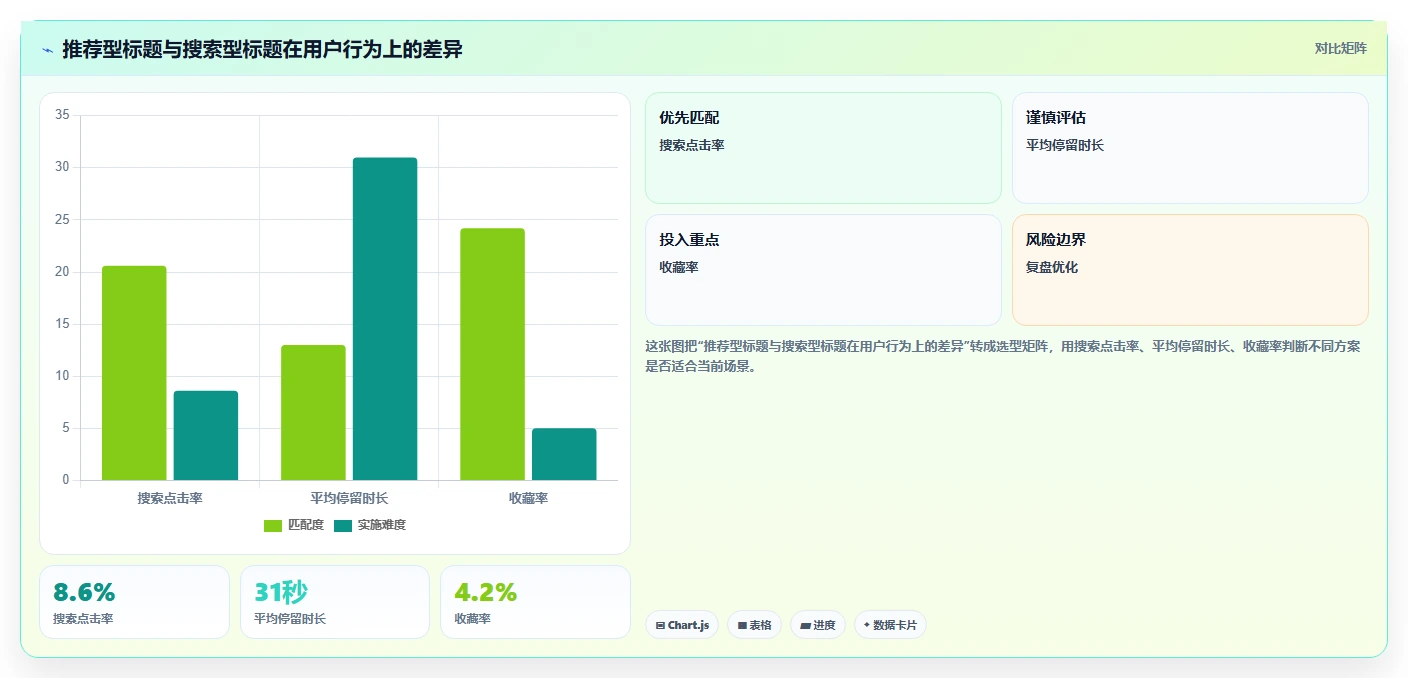Screen dimensions: 1408x678
Task: Select the 31秒 平均停留时长 stat card
Action: pos(335,602)
